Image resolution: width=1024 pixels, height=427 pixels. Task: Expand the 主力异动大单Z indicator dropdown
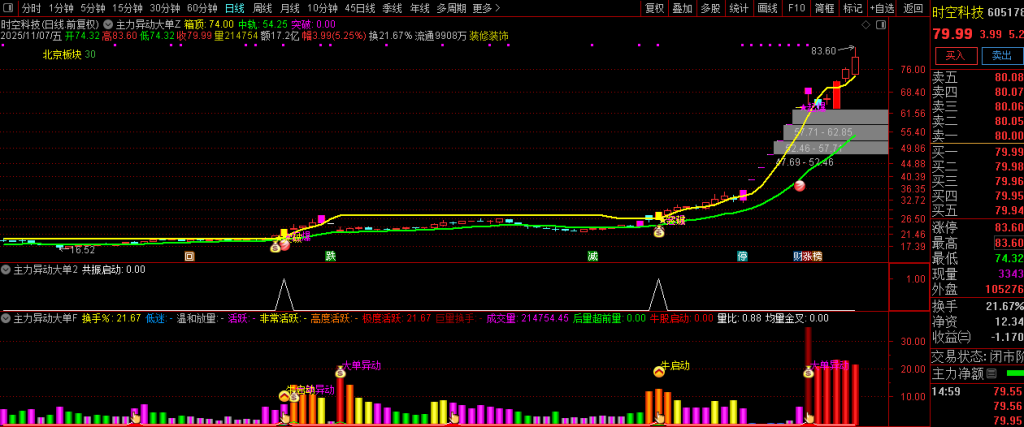click(x=110, y=24)
